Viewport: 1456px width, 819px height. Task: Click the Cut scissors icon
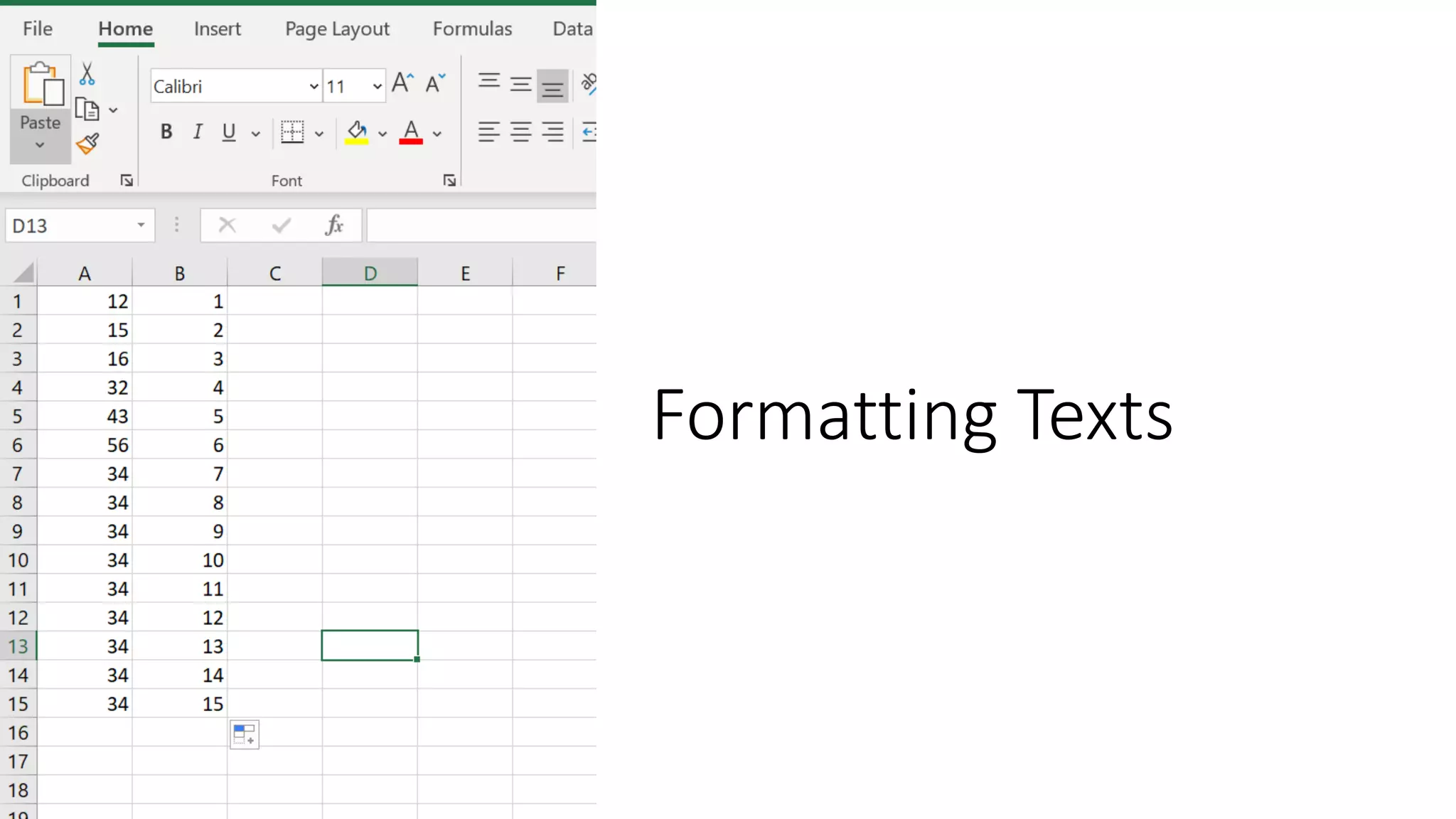[x=87, y=74]
